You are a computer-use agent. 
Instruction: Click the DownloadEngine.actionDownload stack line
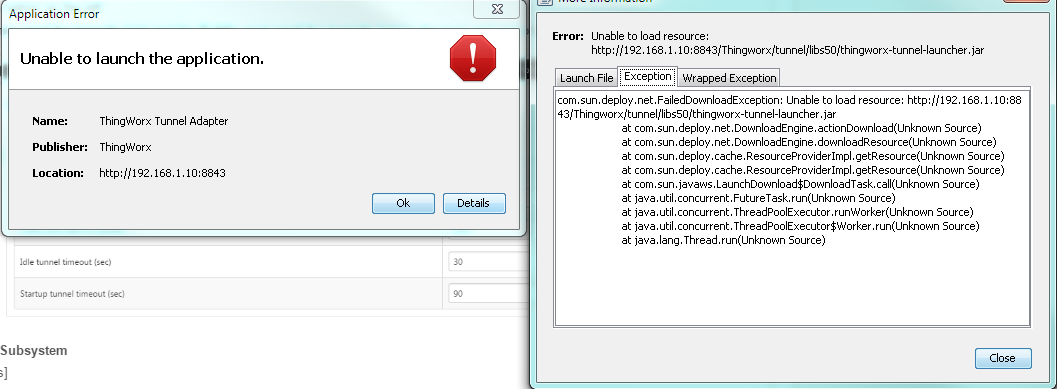[802, 128]
